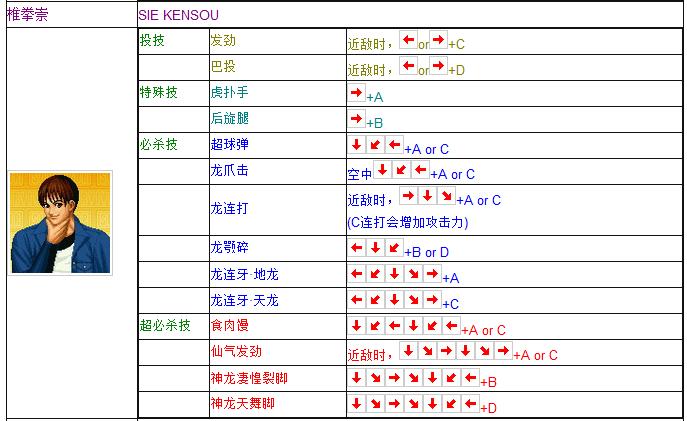Select the 特殊技 category label
The height and width of the screenshot is (421, 687).
pos(158,92)
